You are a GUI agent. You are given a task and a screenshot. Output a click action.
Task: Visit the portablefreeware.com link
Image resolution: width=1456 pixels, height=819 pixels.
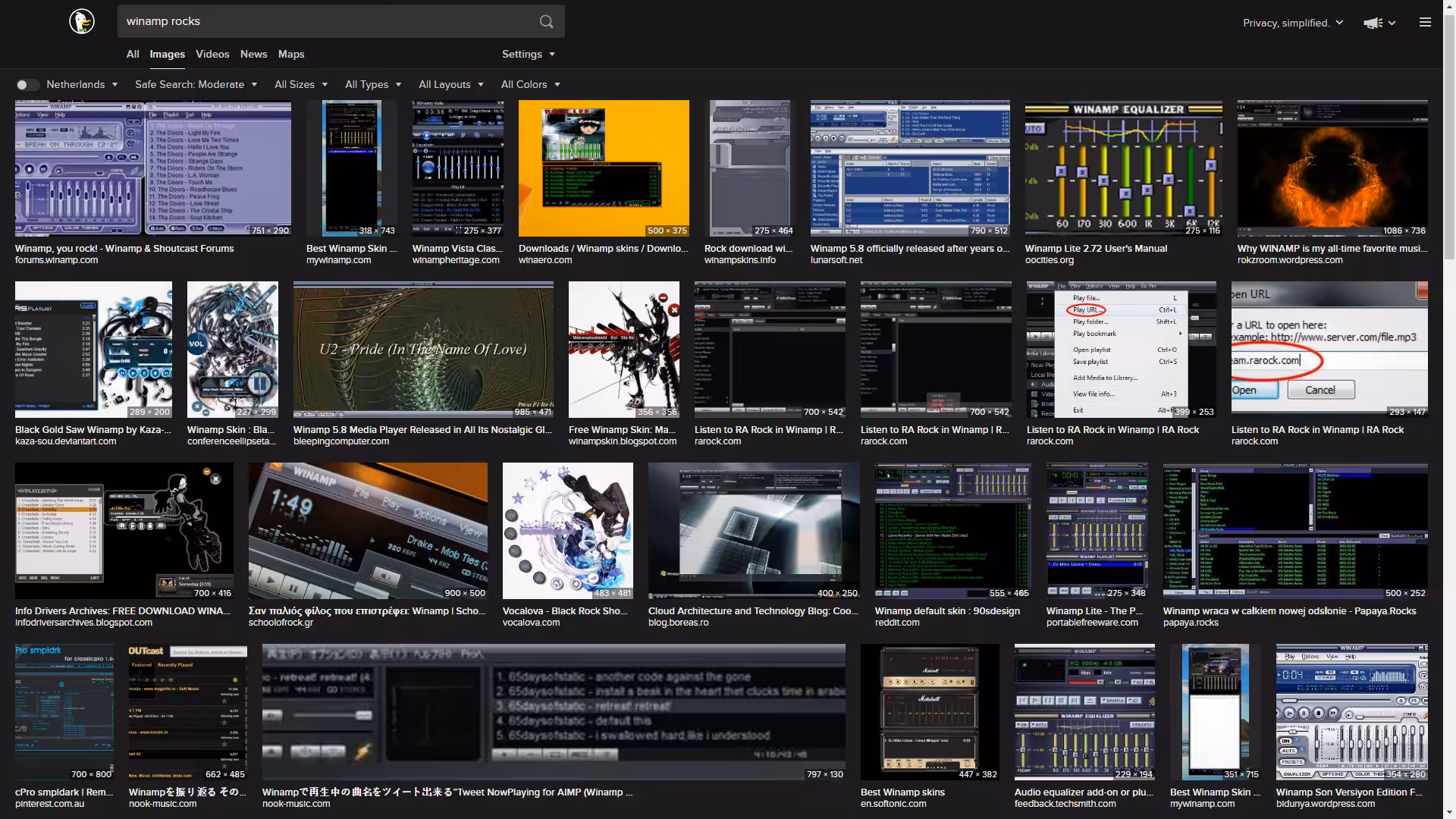tap(1092, 623)
